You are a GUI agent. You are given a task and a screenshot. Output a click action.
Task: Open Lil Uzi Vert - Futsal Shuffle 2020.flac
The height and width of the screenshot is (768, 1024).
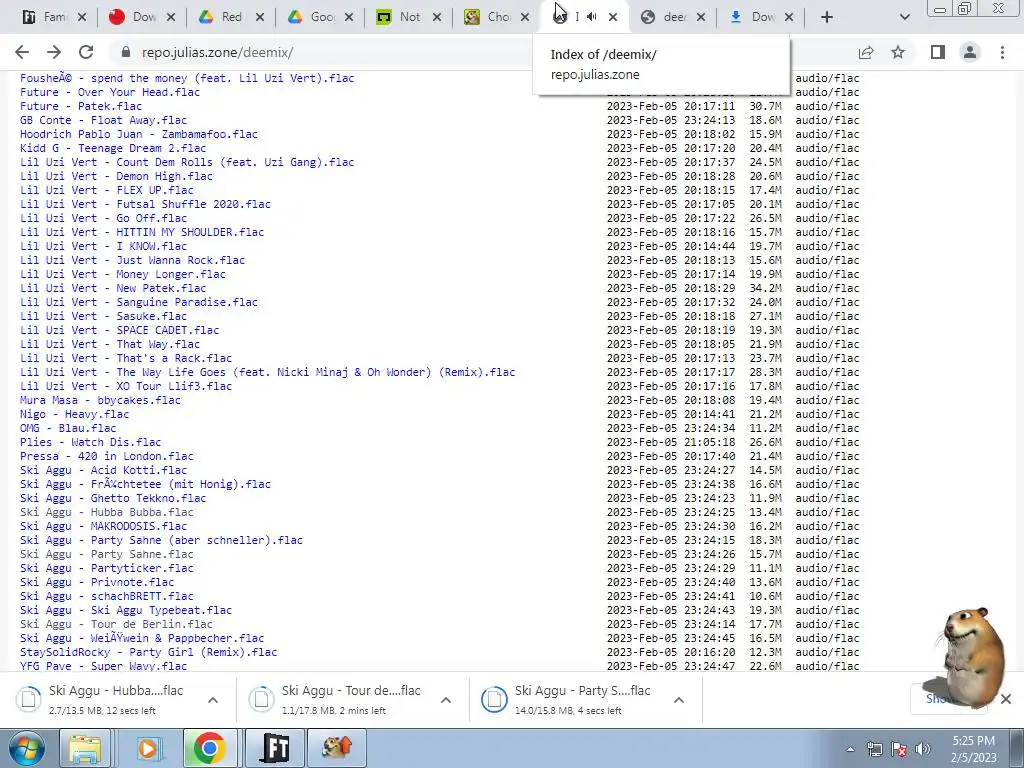(145, 204)
